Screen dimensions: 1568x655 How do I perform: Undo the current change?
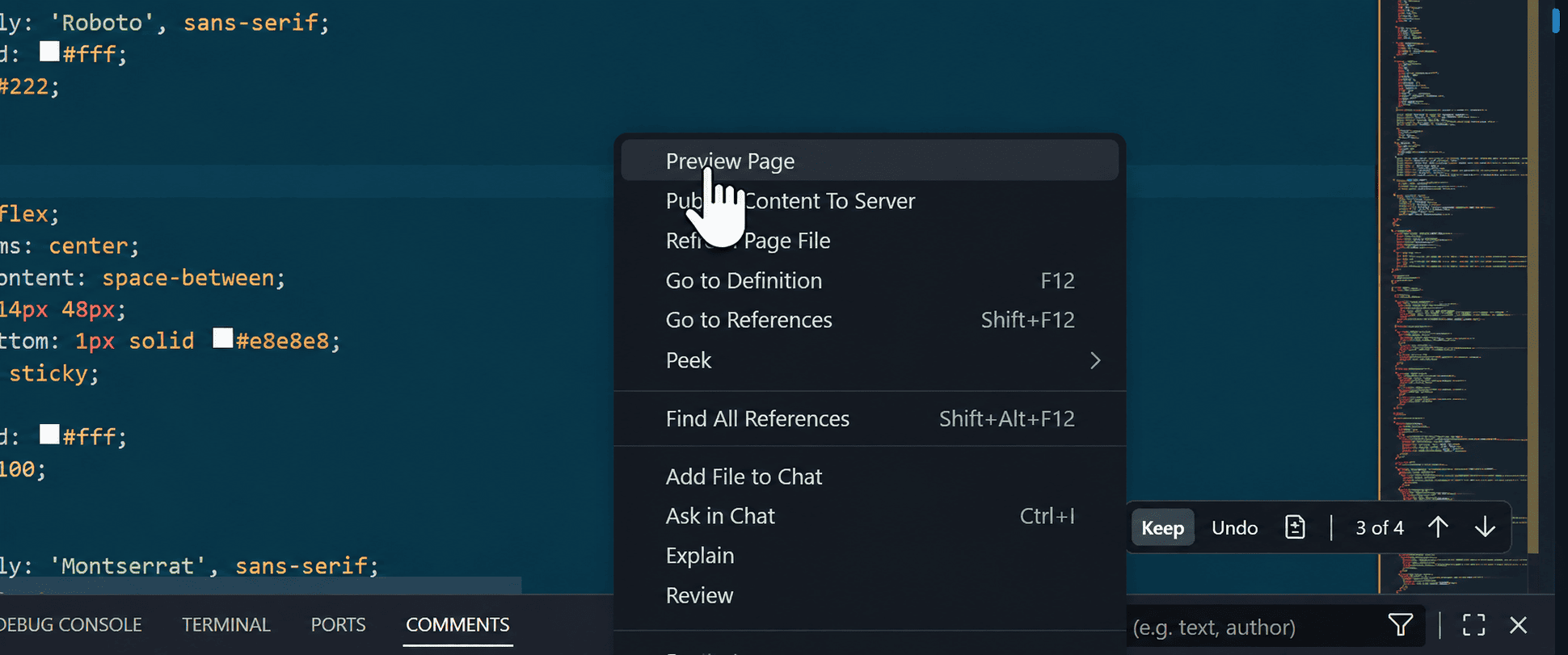1234,528
